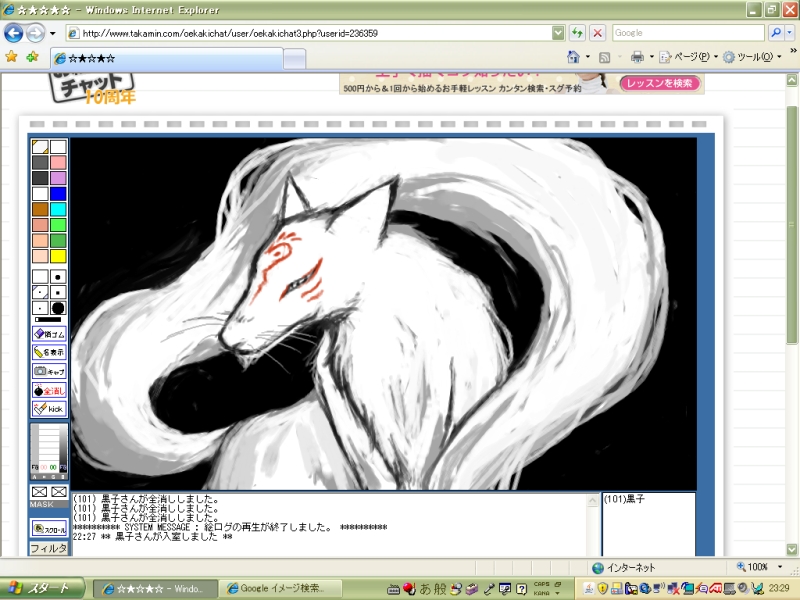Click the Google search box
Screen dimensions: 800x600
click(688, 33)
